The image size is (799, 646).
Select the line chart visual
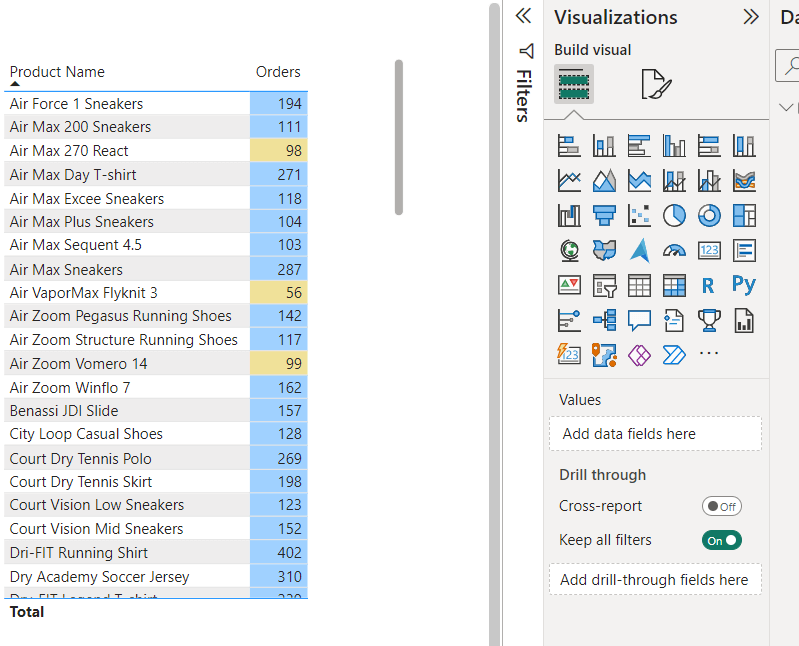(569, 180)
